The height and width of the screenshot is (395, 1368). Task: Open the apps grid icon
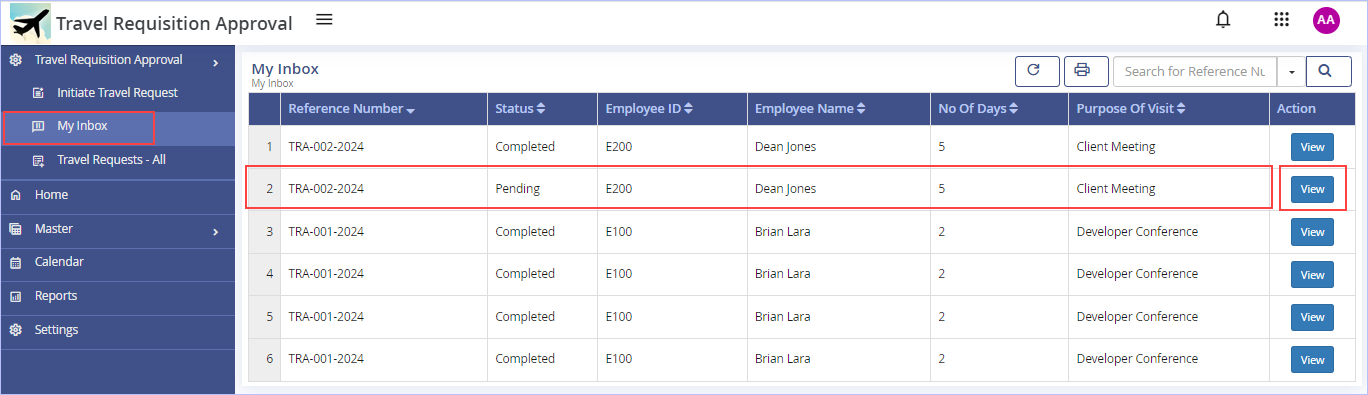click(x=1281, y=20)
